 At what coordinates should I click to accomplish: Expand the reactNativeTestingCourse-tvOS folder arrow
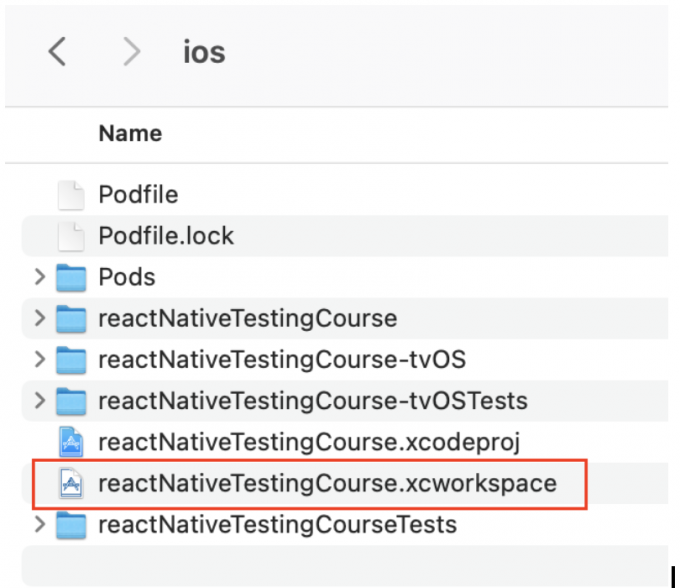click(40, 359)
